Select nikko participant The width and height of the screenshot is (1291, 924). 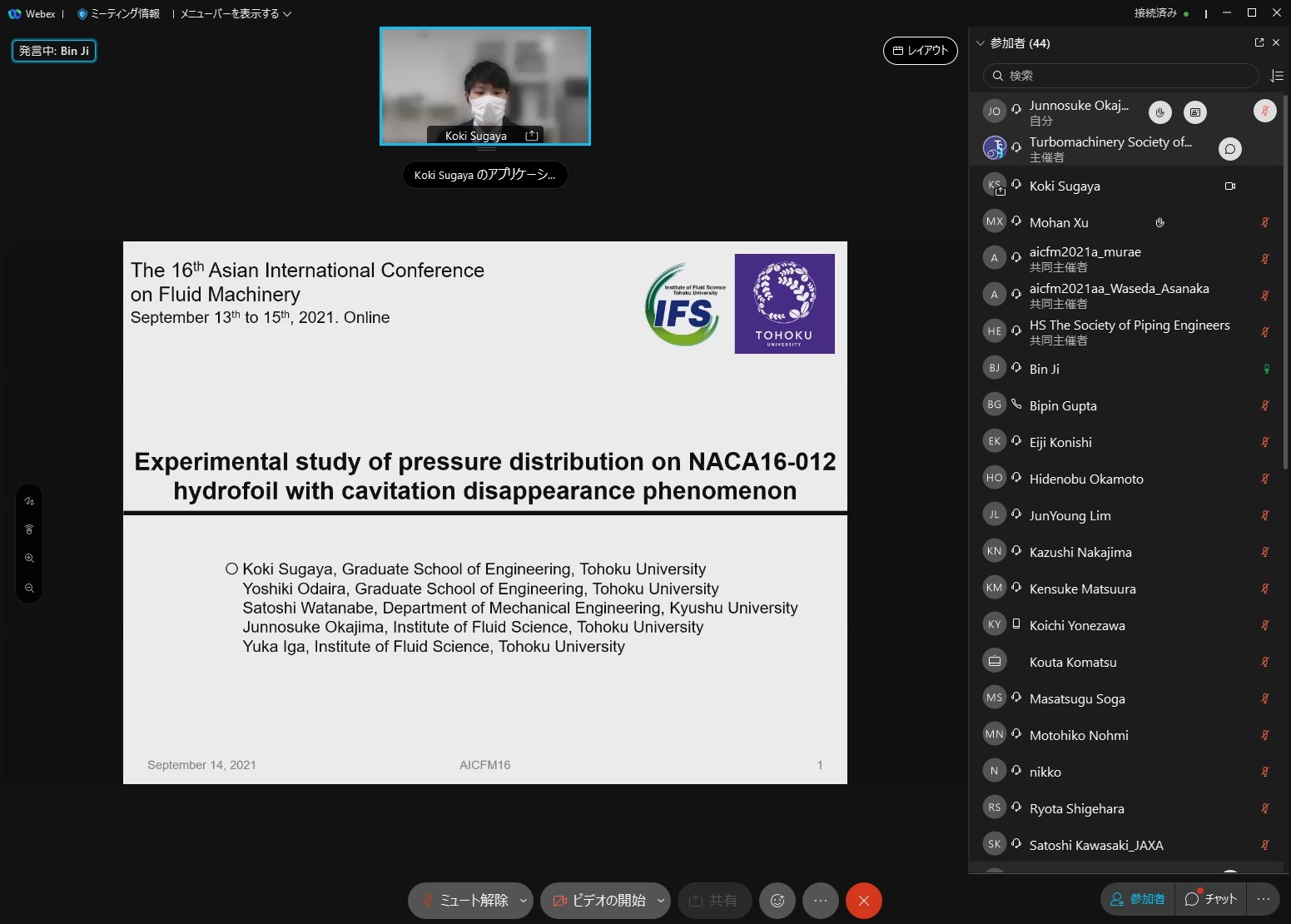click(x=1126, y=772)
